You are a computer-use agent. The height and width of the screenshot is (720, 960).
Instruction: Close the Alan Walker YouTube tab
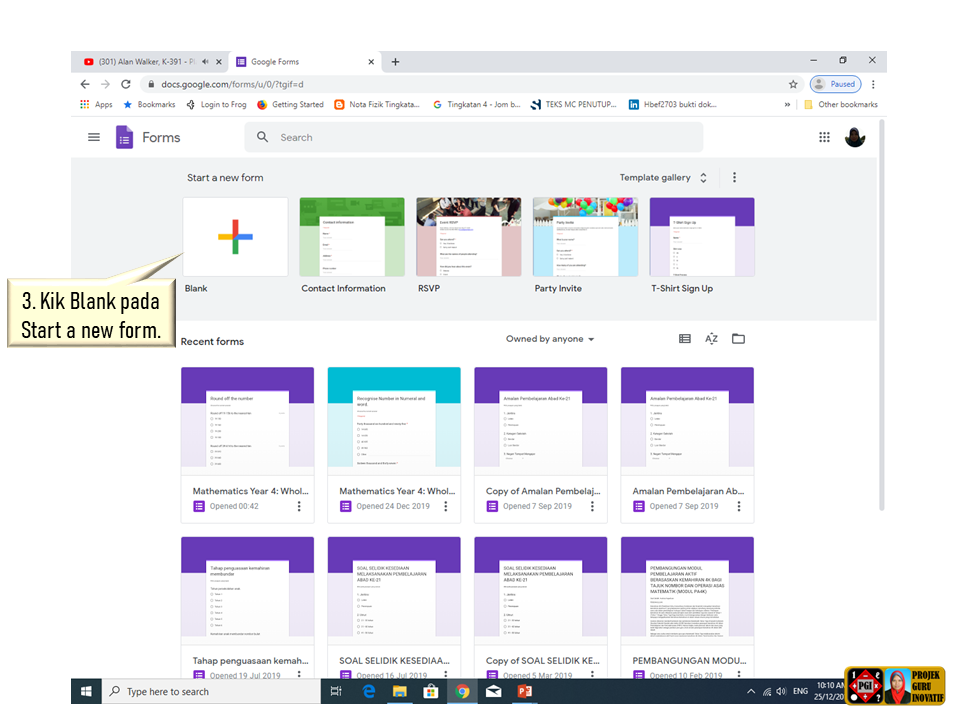pyautogui.click(x=219, y=61)
